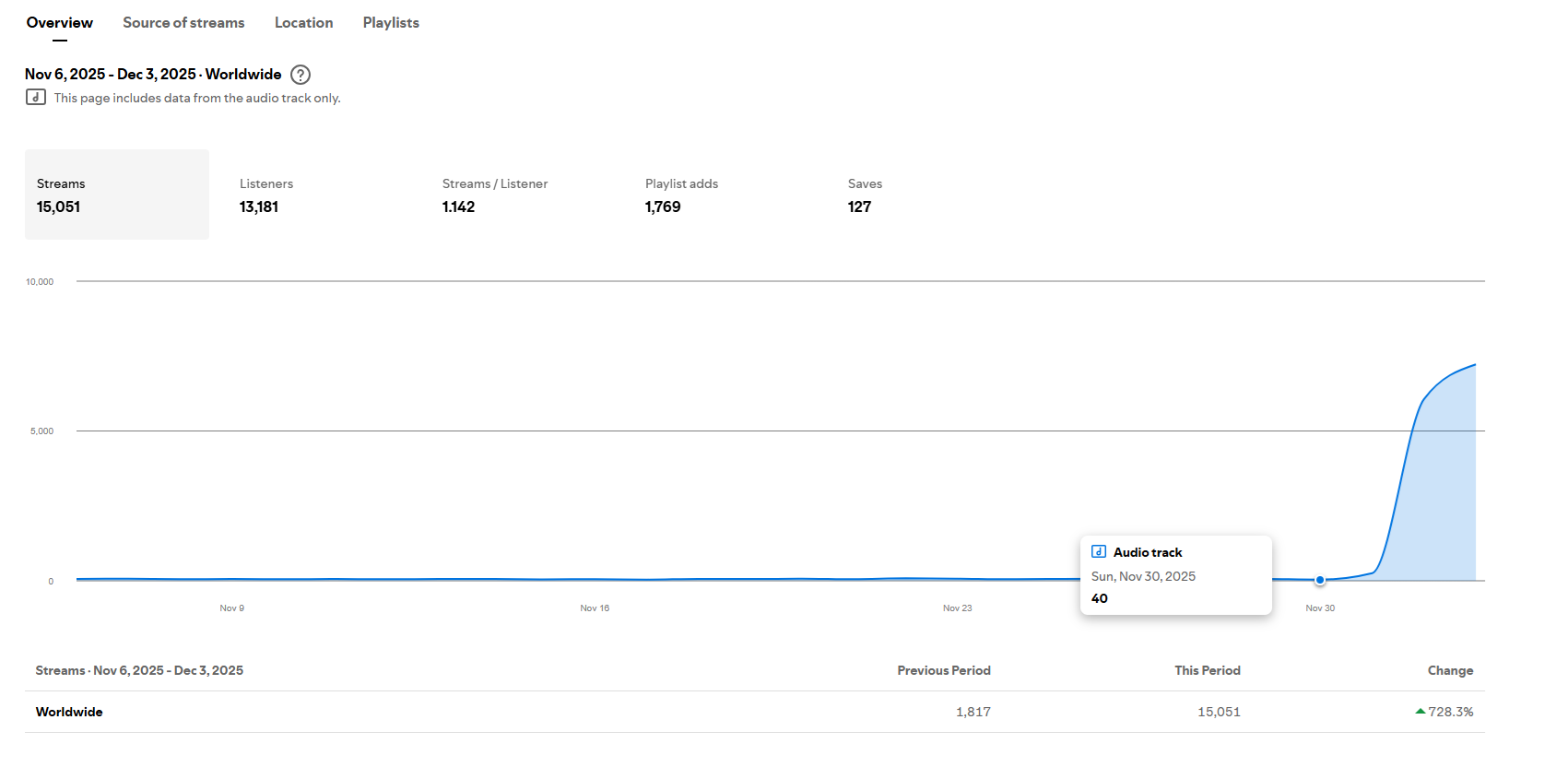Switch to the Source of streams tab
Image resolution: width=1568 pixels, height=767 pixels.
[x=183, y=23]
